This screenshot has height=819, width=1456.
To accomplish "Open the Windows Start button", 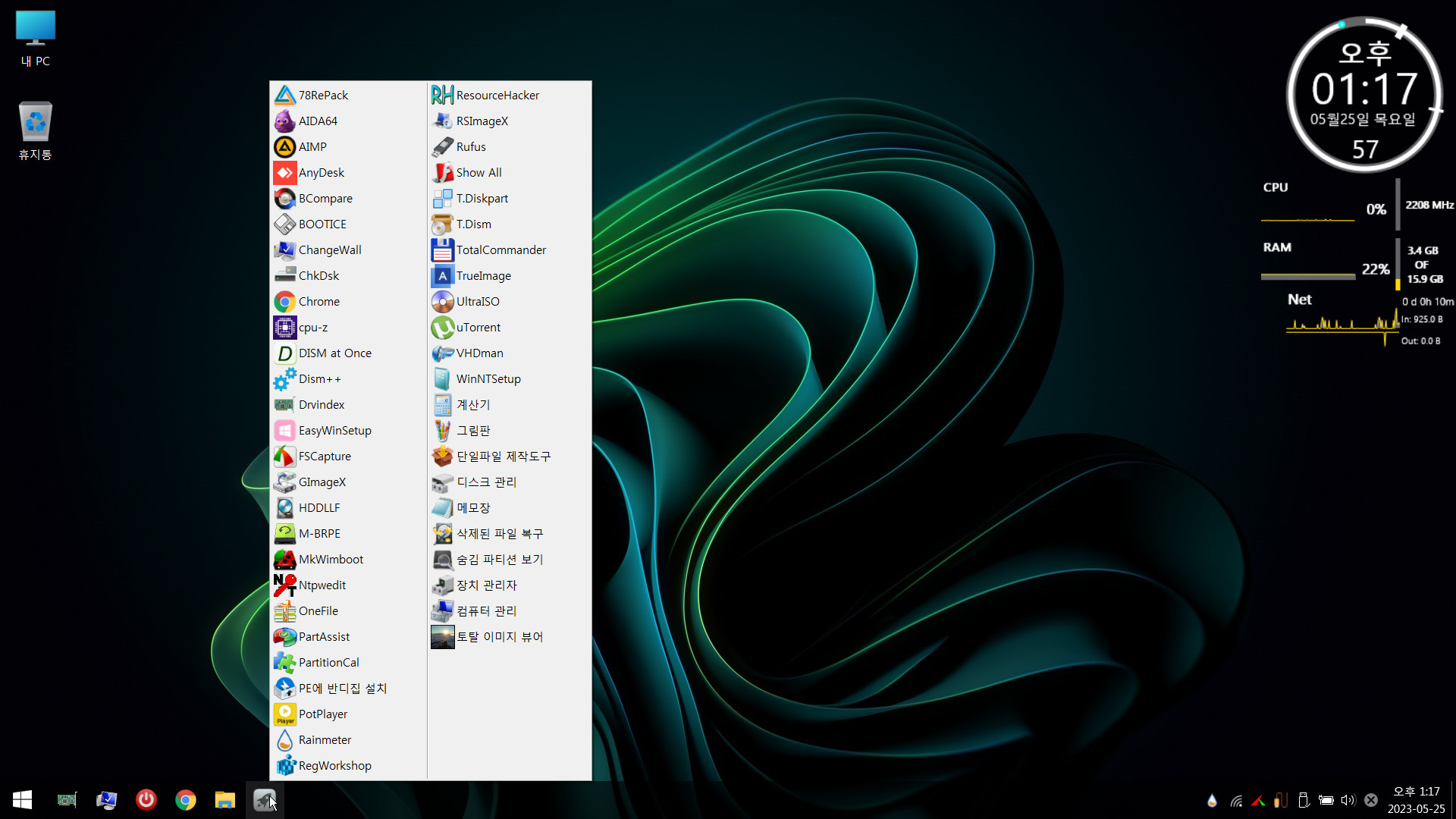I will [x=23, y=799].
